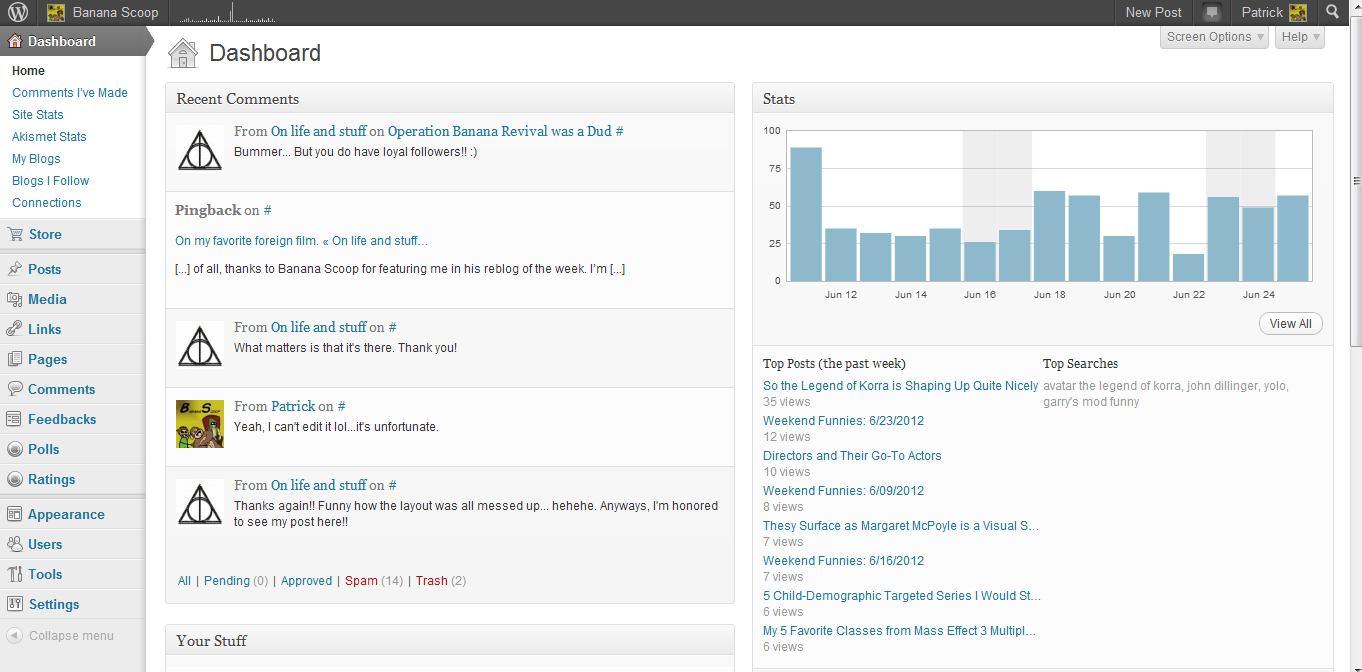Click the notifications speech bubble icon
The image size is (1362, 672).
pyautogui.click(x=1212, y=13)
